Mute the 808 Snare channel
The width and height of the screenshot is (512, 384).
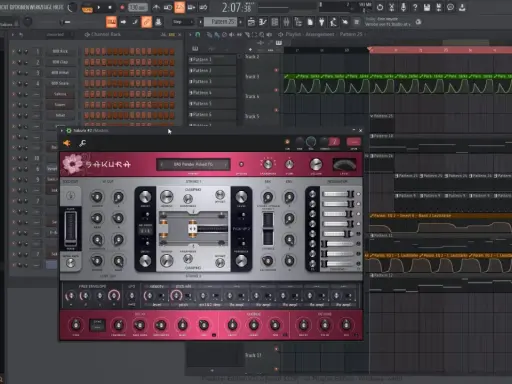[x=14, y=83]
